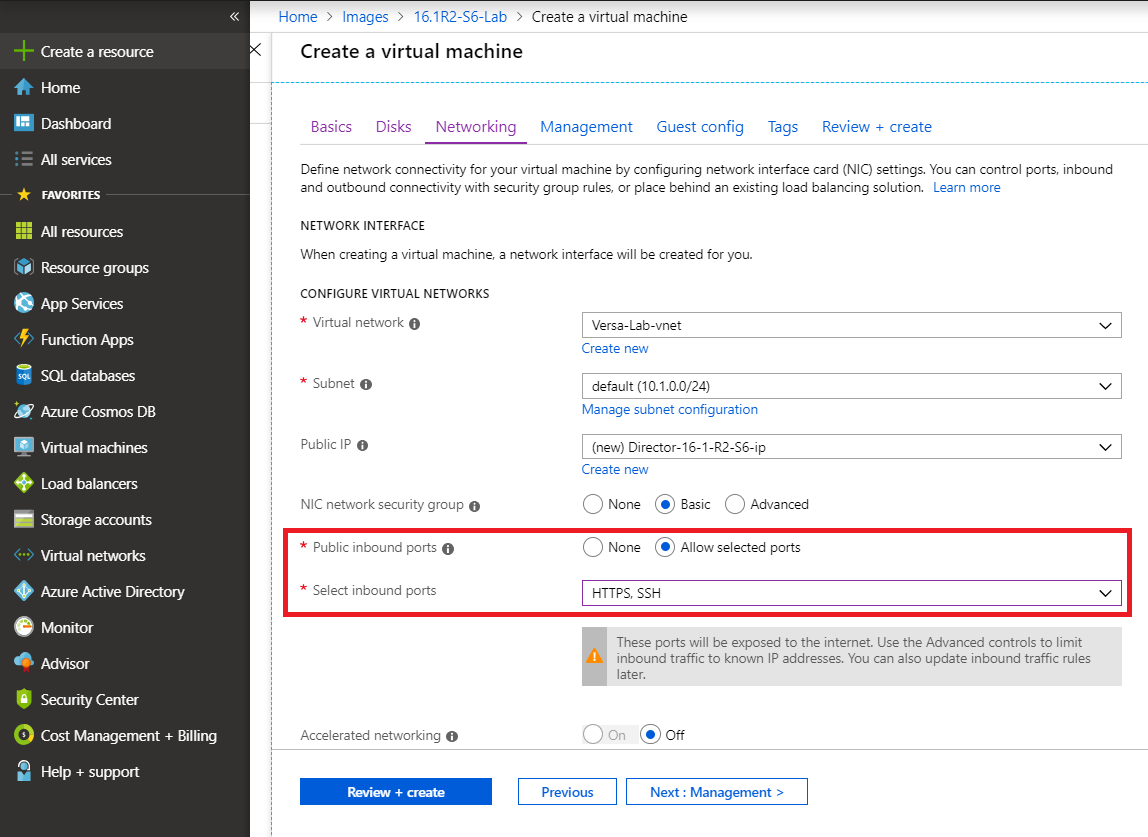1148x837 pixels.
Task: Open the Public IP dropdown
Action: point(851,447)
